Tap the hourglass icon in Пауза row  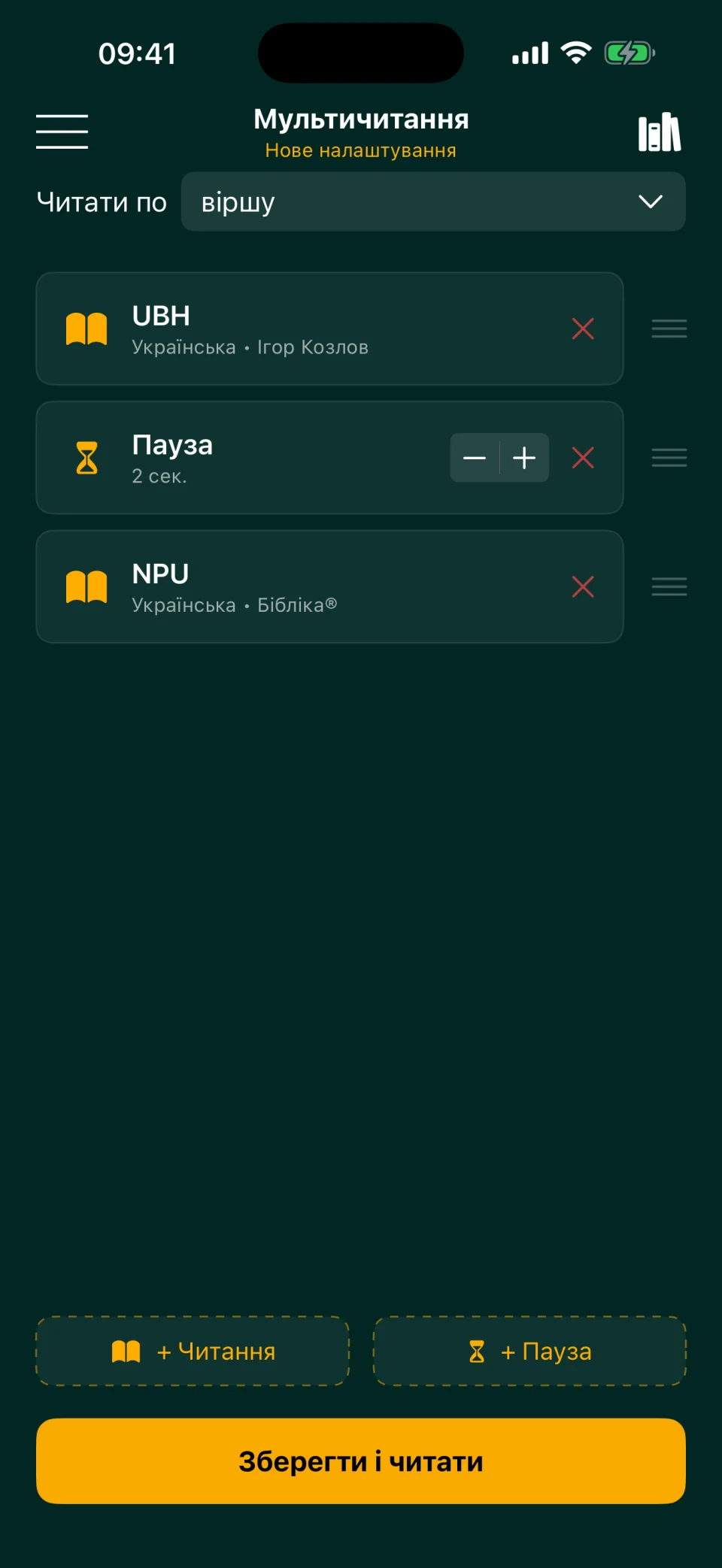click(87, 458)
